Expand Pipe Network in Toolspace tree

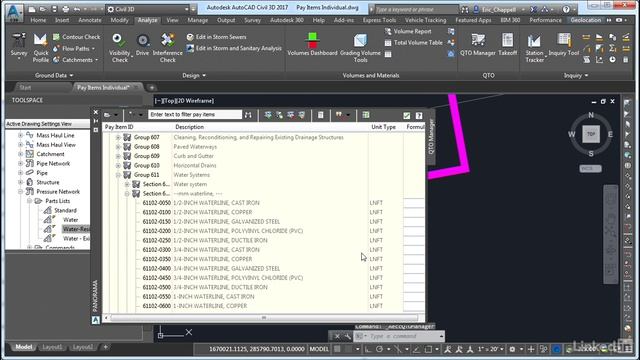coord(20,164)
